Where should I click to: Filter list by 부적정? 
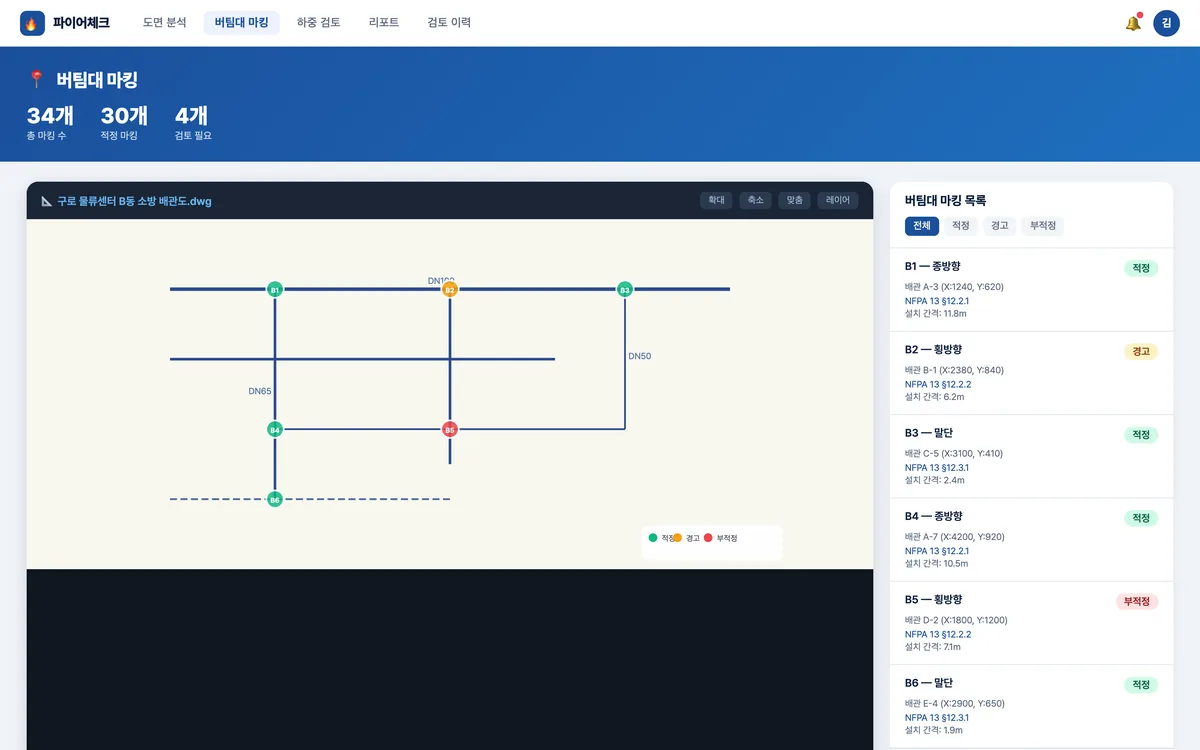pos(1043,226)
